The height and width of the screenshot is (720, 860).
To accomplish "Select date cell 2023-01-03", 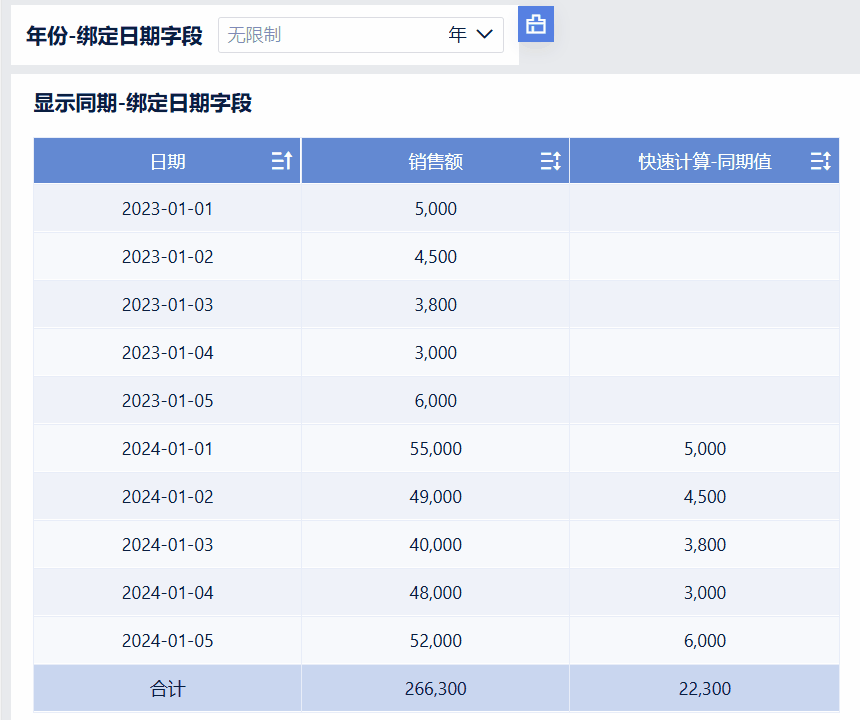I will pos(167,304).
